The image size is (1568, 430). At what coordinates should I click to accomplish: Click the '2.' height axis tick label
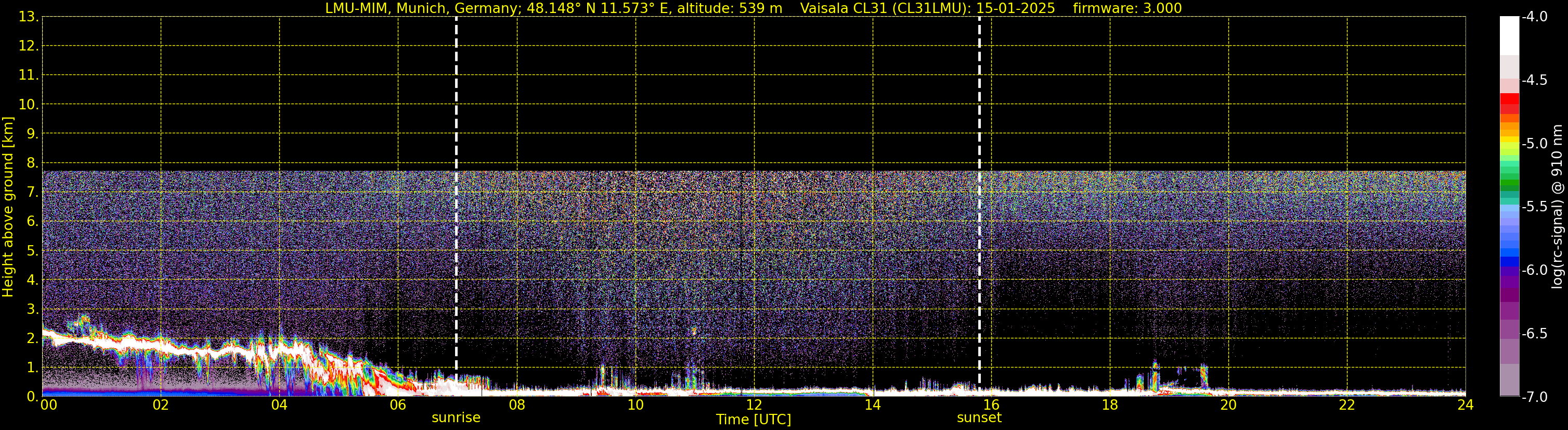32,339
